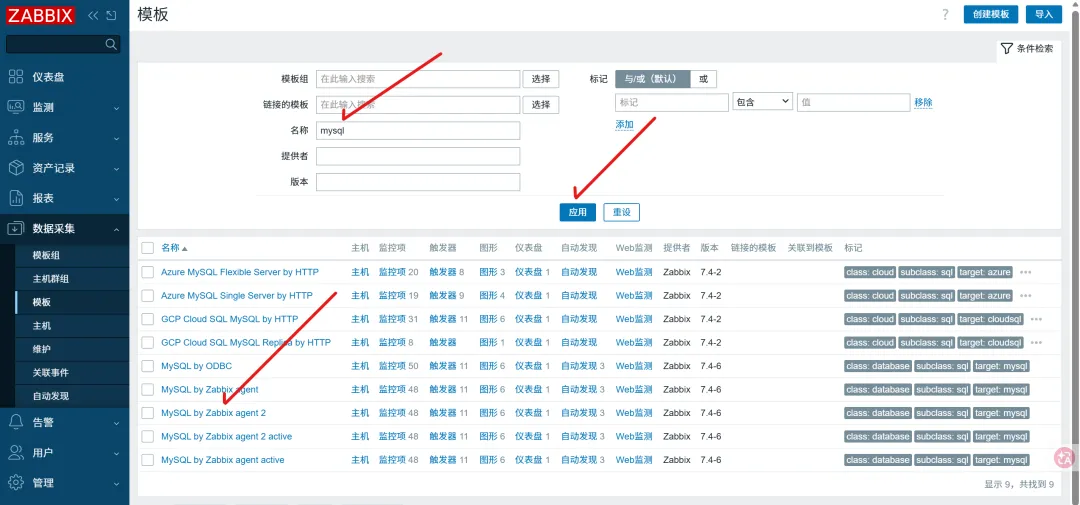This screenshot has height=505, width=1080.
Task: Expand the 用户 menu chevron
Action: tap(116, 453)
